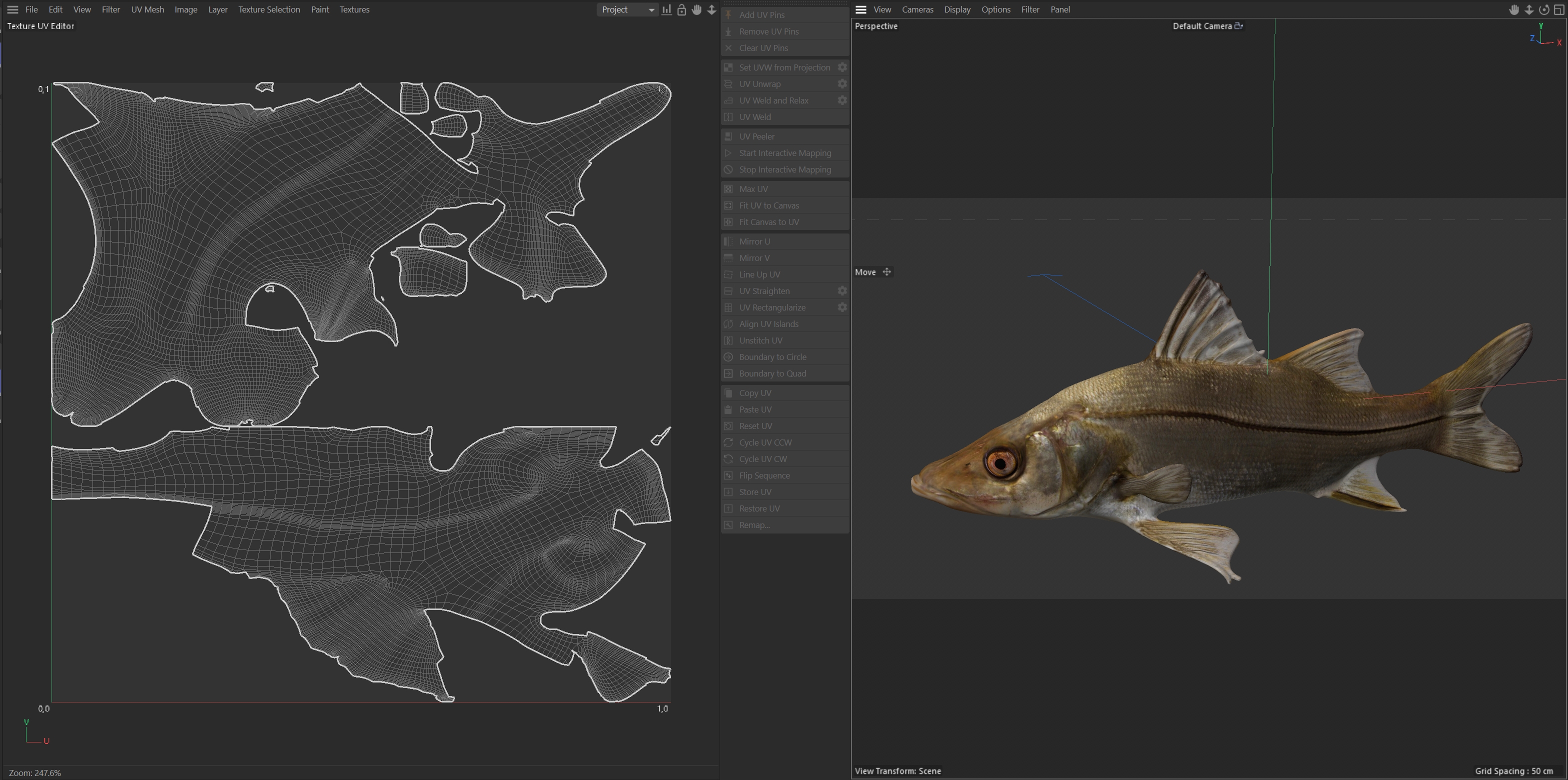This screenshot has height=780, width=1568.
Task: Click Boundary to Circle command
Action: [x=772, y=357]
